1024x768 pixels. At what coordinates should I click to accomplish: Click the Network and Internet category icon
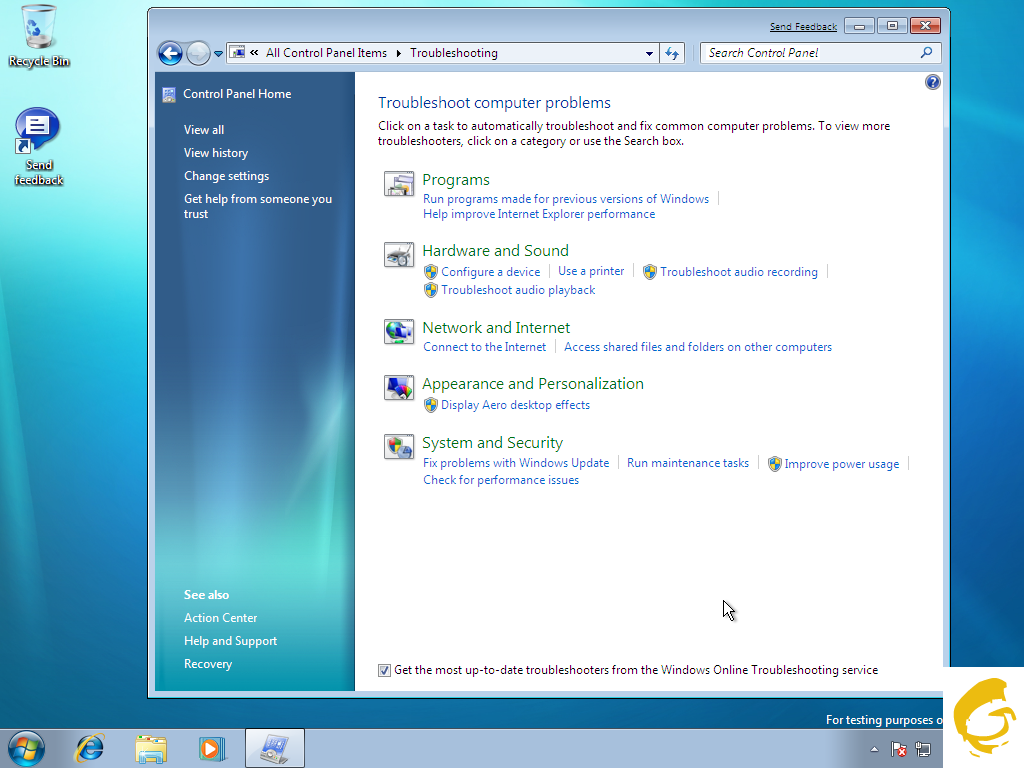tap(399, 331)
